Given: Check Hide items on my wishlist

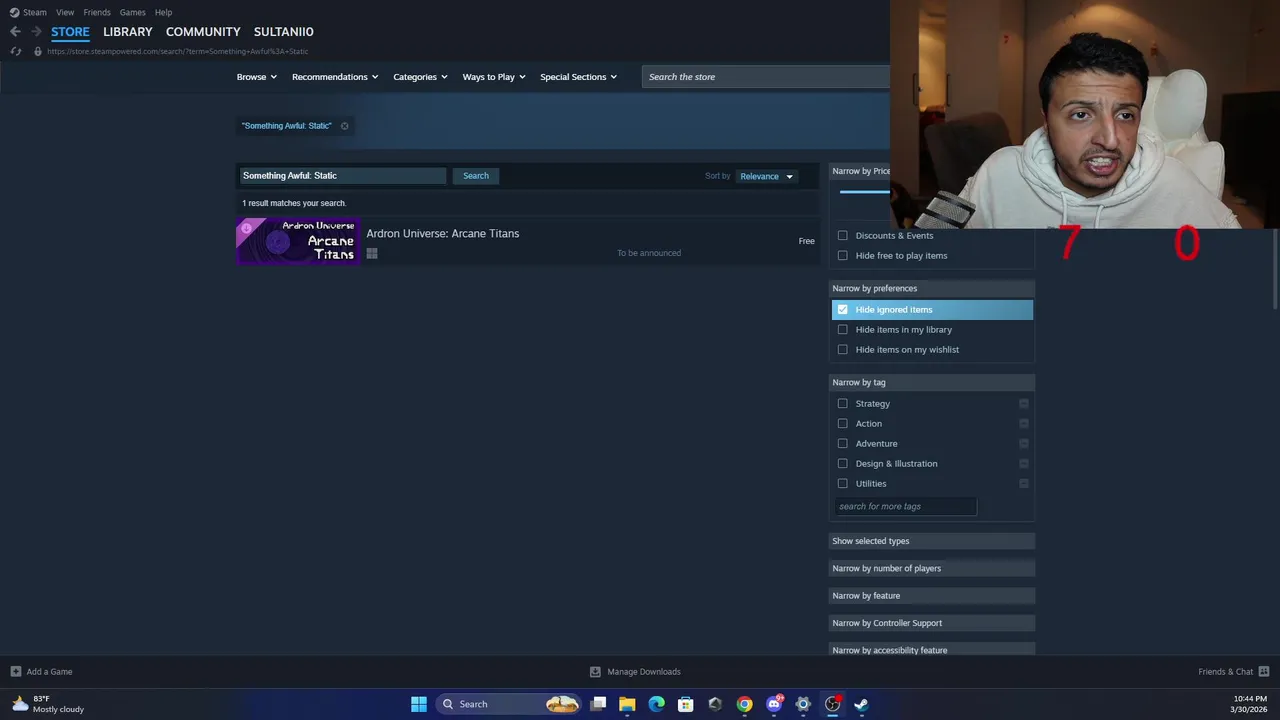Looking at the screenshot, I should coord(842,350).
